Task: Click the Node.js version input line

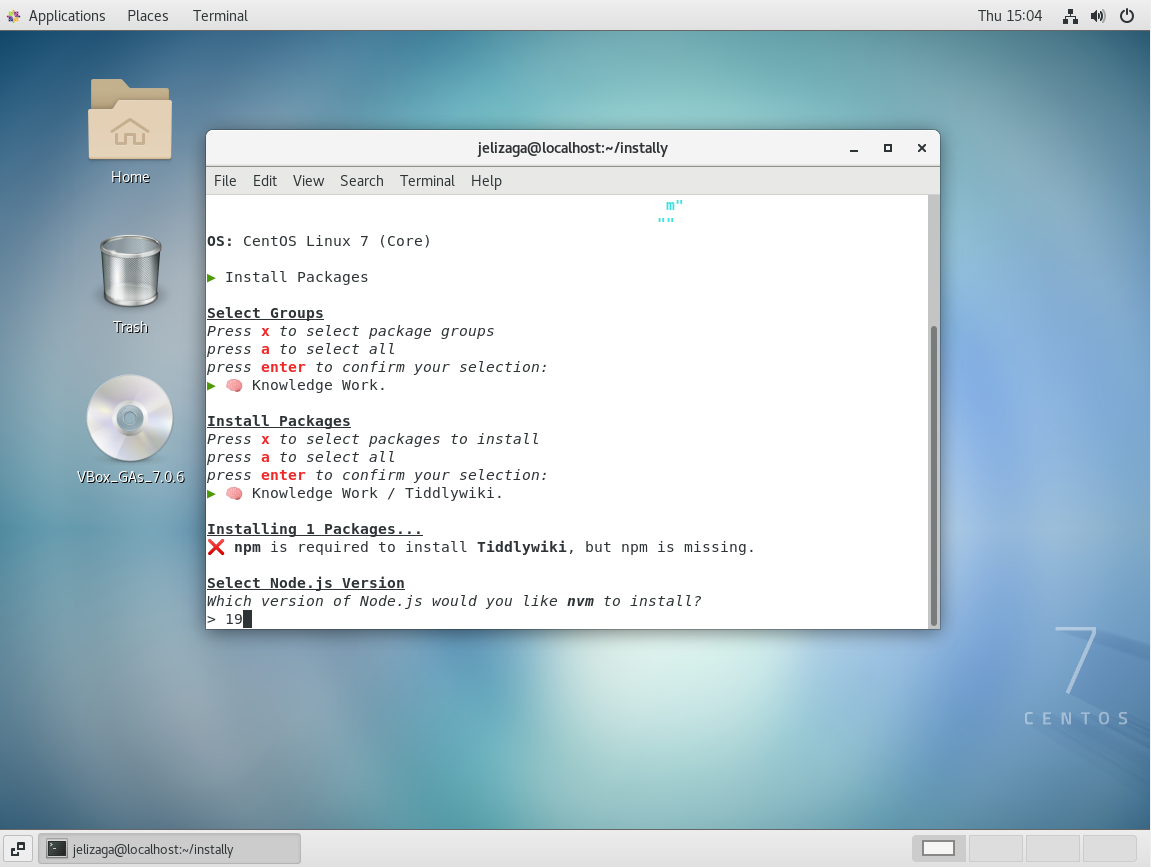Action: (567, 620)
